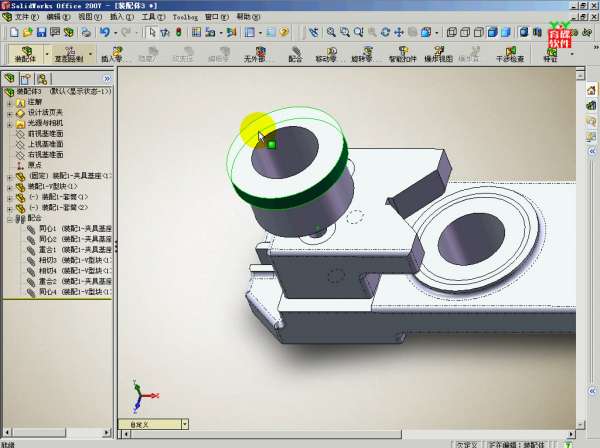The width and height of the screenshot is (600, 448).
Task: Click the 移动零部件 move component icon
Action: 326,54
